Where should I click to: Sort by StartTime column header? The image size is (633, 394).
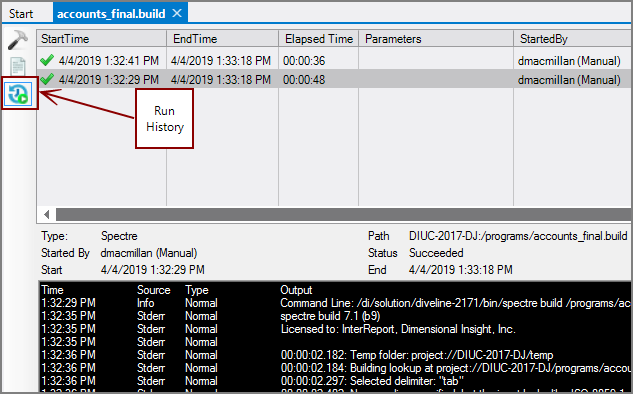(x=101, y=39)
